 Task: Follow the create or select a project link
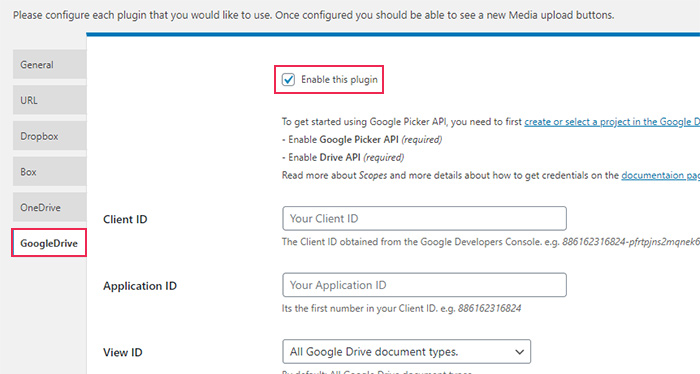612,122
